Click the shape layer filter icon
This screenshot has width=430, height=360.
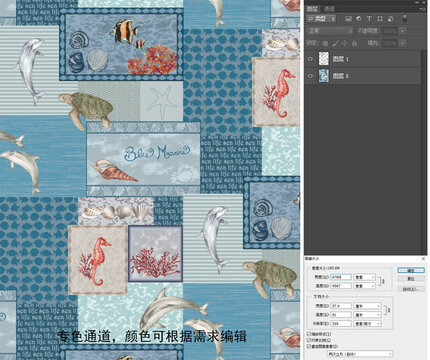(380, 19)
